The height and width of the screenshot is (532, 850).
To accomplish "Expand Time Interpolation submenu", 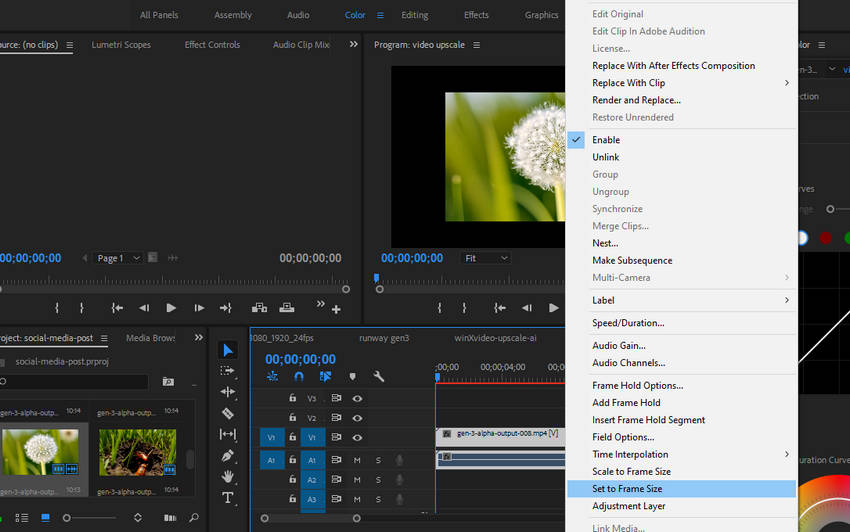I will pyautogui.click(x=787, y=454).
